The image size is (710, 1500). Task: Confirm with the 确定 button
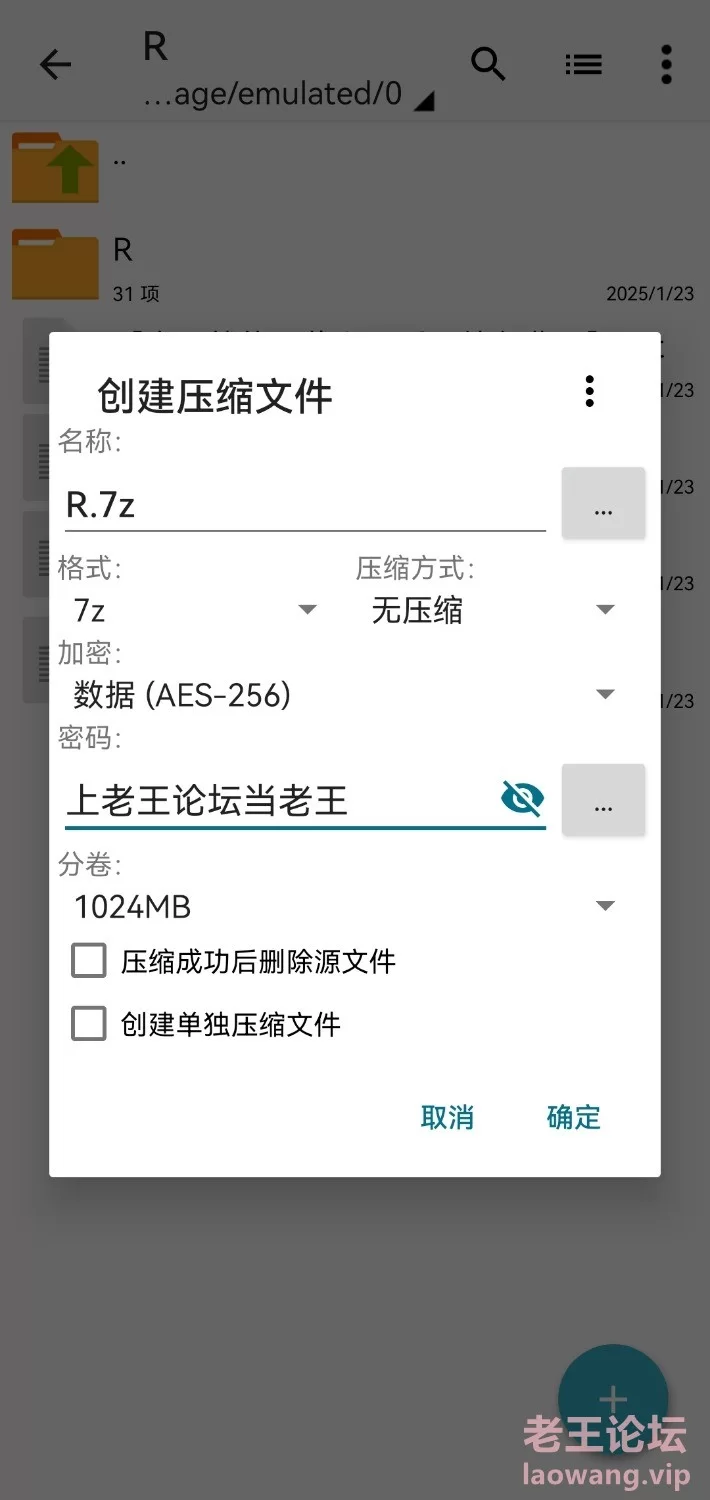574,1117
